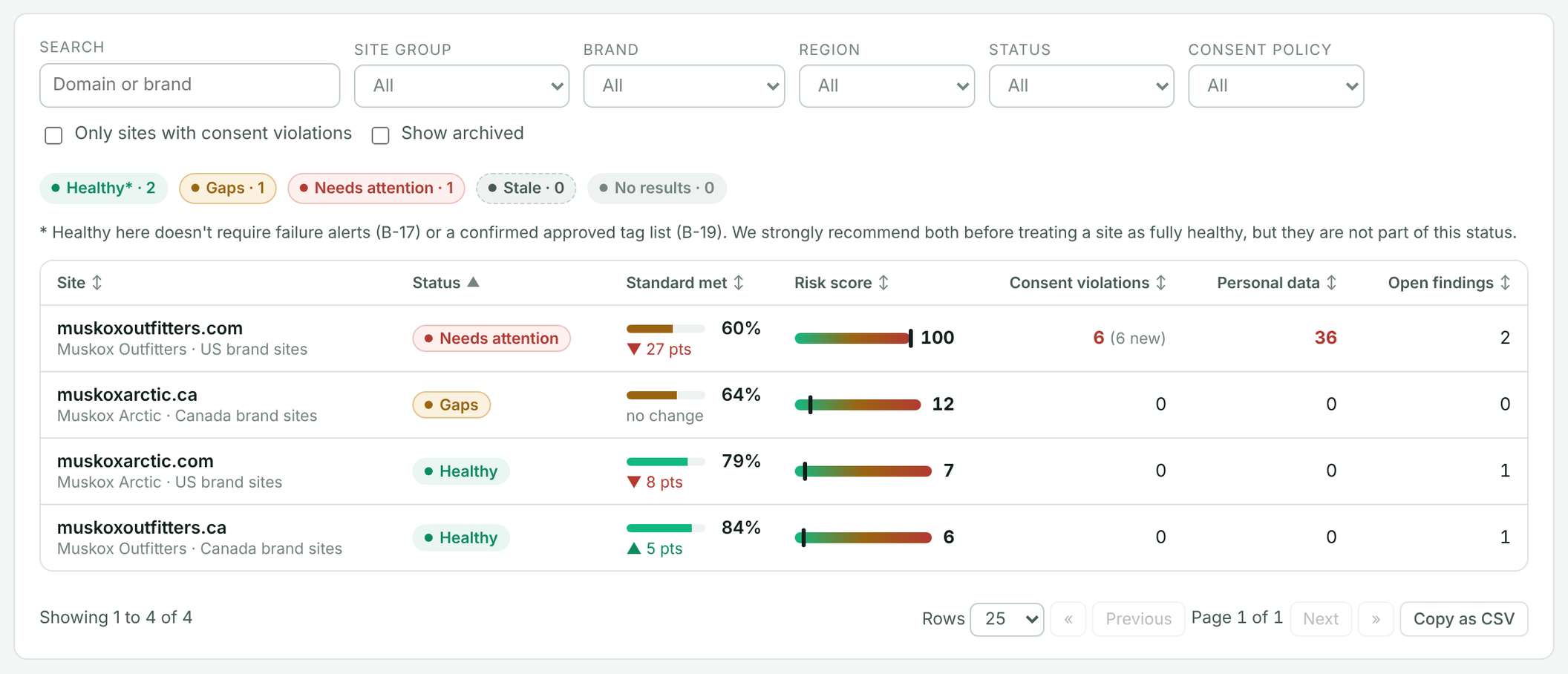Open the muskoxoutfitters.com site row
The width and height of the screenshot is (1568, 674).
(x=784, y=338)
